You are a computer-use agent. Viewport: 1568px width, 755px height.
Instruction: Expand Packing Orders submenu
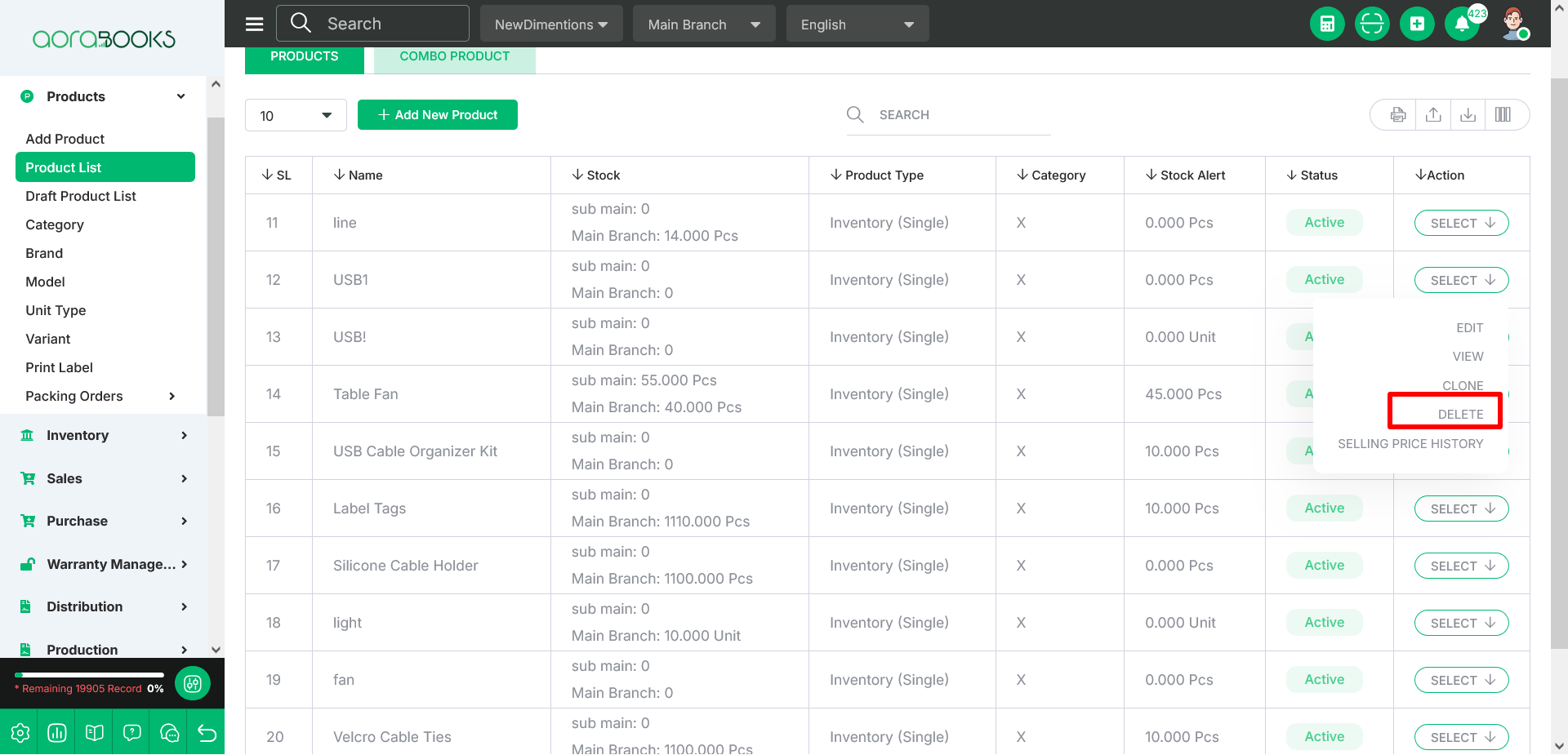click(x=171, y=396)
